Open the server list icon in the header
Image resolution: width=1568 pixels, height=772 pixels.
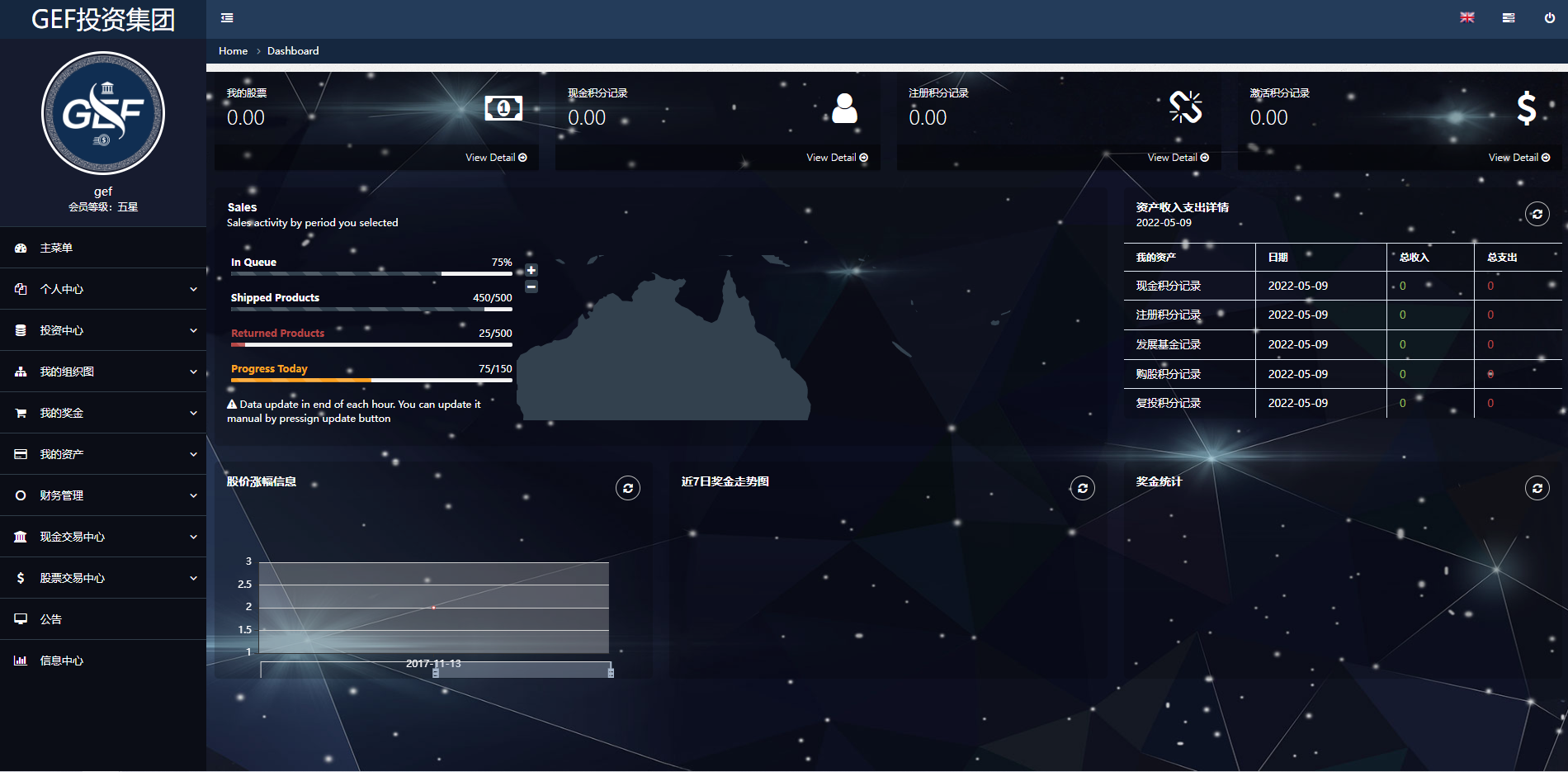pyautogui.click(x=1508, y=18)
